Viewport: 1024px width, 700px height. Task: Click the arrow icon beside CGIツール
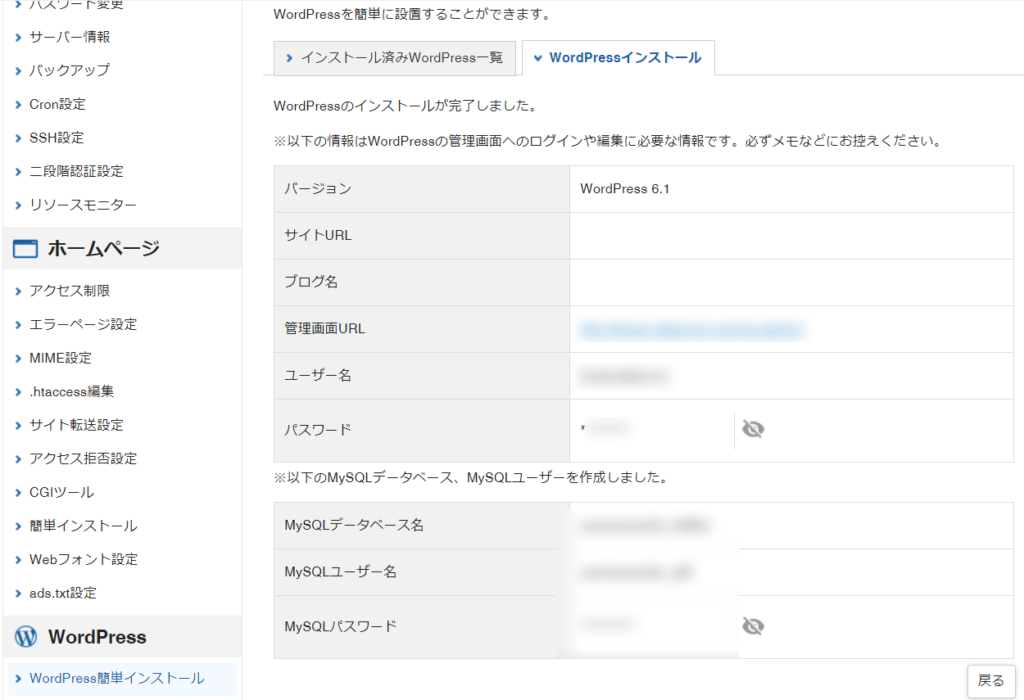18,493
